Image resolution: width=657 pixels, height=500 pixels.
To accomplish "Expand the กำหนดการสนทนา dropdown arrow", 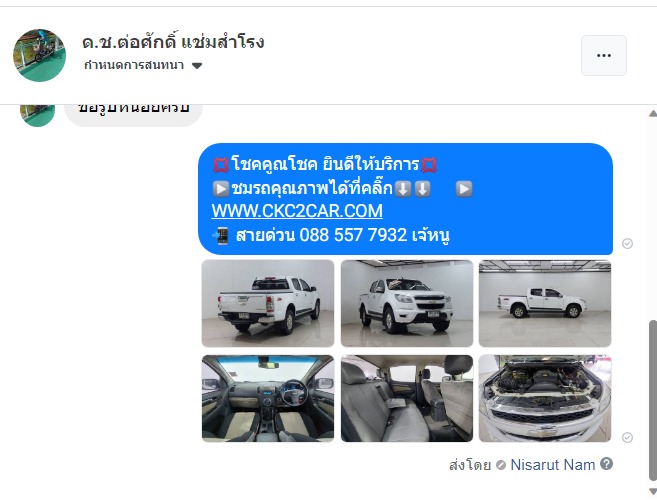I will 197,65.
